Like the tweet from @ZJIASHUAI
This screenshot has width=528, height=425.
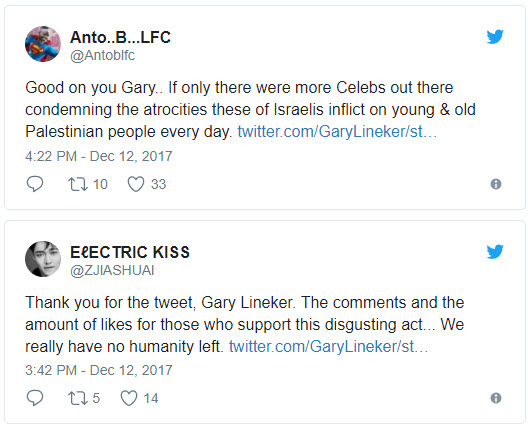pos(129,398)
